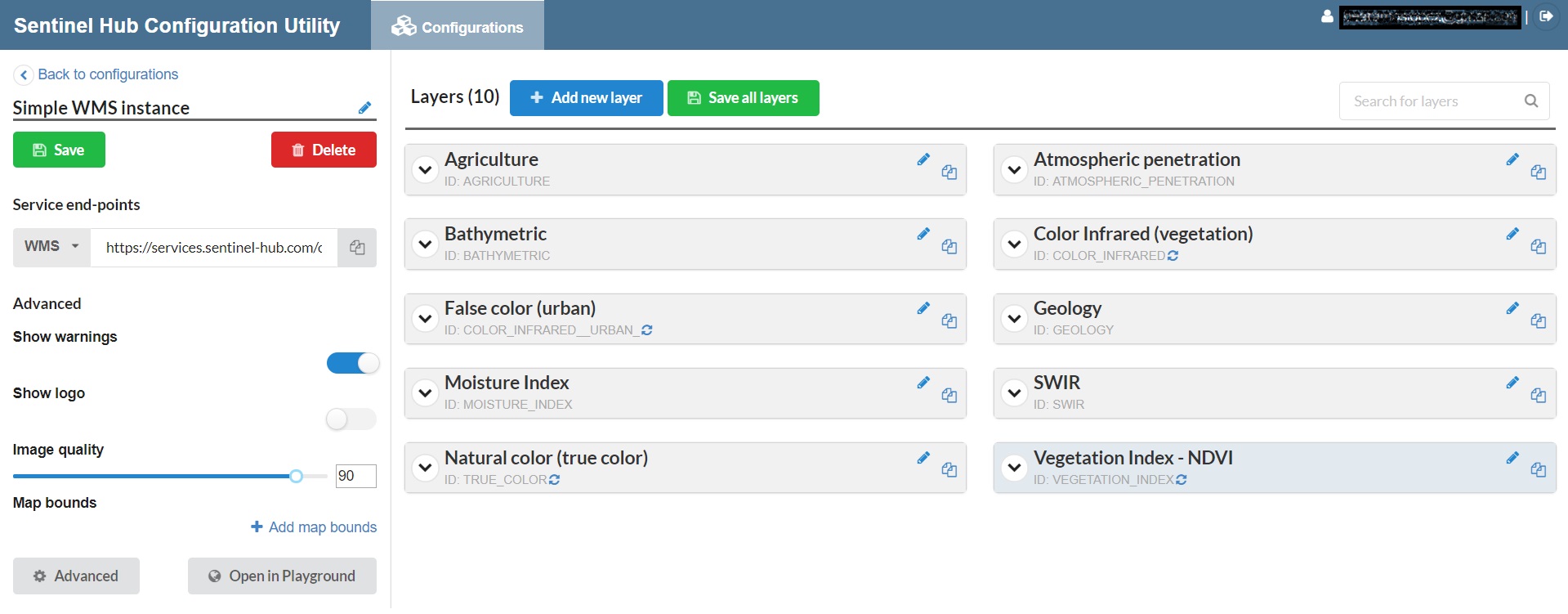Edit False color (urban) pencil icon
The image size is (1568, 614).
point(923,308)
